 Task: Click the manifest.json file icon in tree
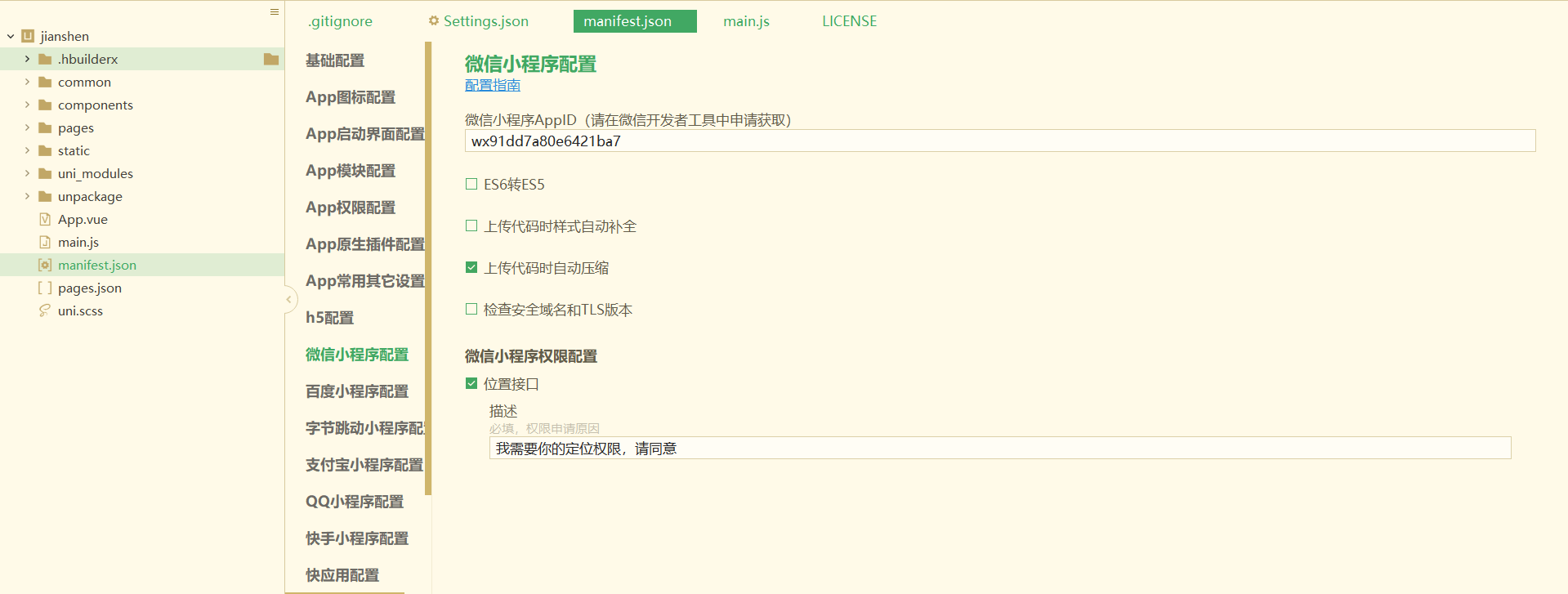pyautogui.click(x=45, y=265)
